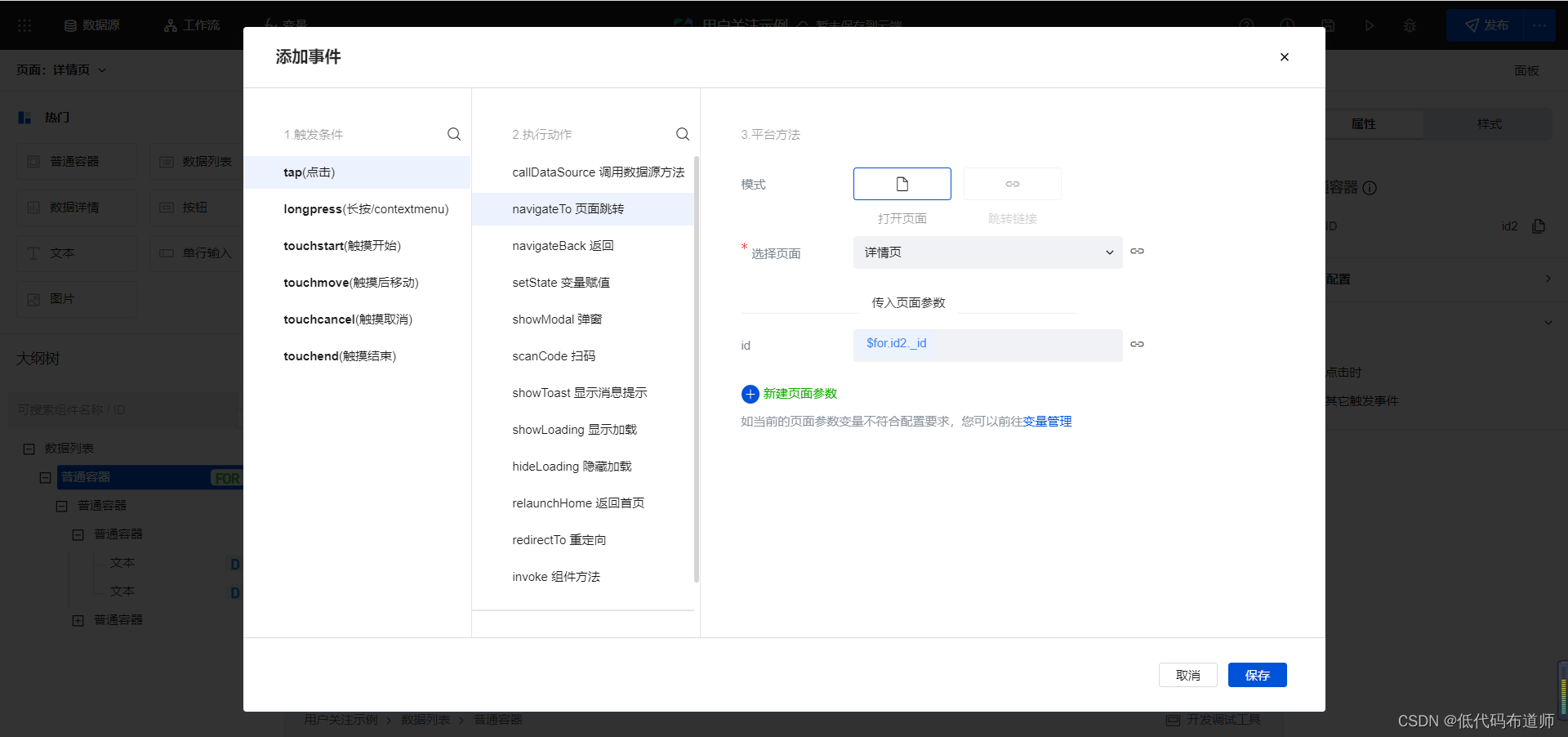1568x737 pixels.
Task: Copy the component ID id2 icon
Action: (1539, 226)
